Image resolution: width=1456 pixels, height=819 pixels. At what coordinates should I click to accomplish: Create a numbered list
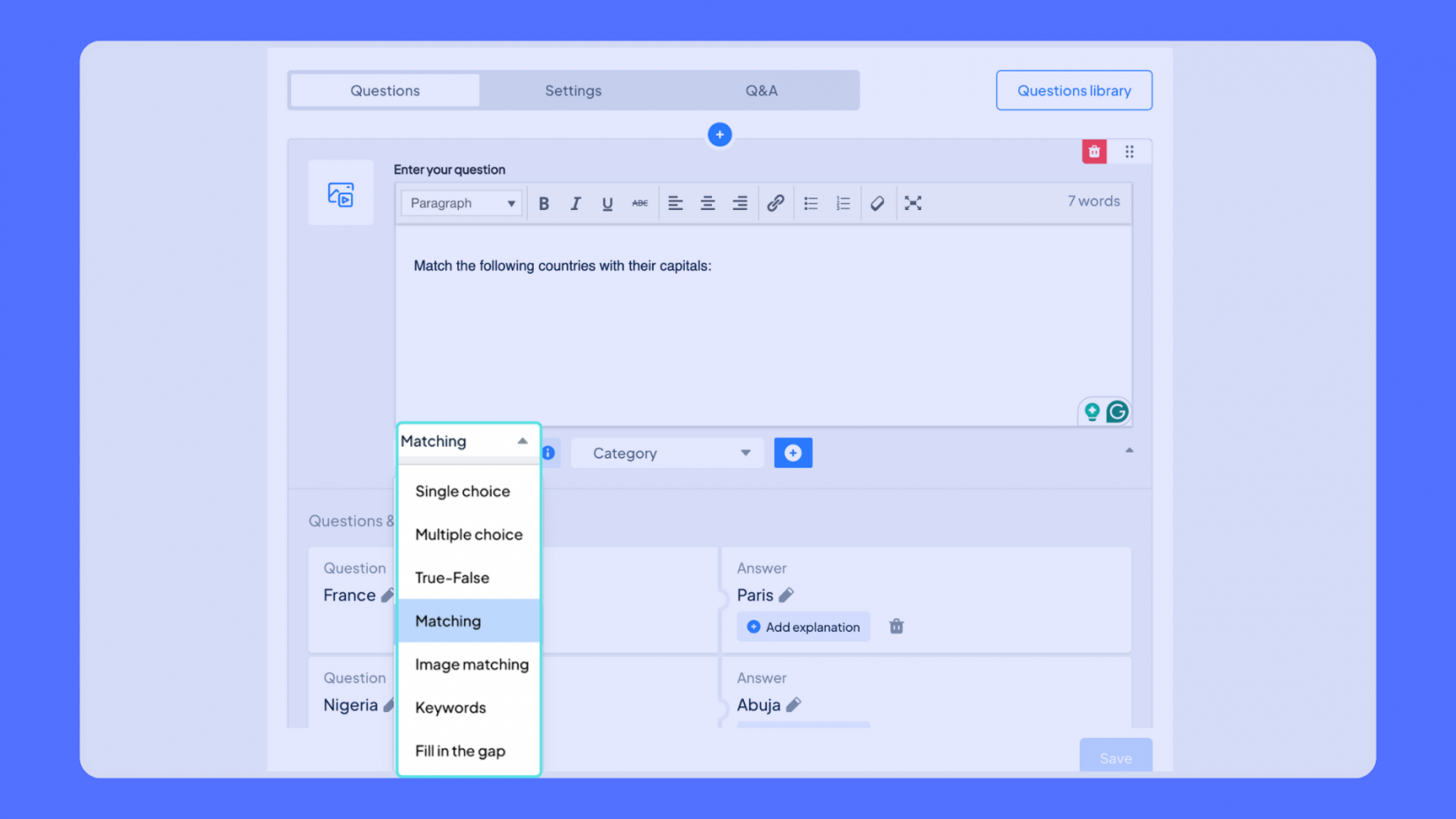(843, 203)
